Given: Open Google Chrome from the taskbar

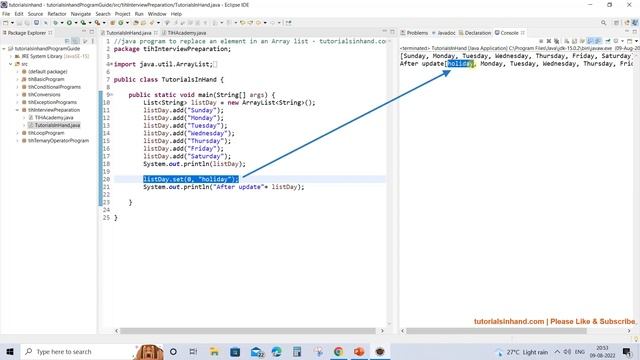Looking at the screenshot, I should tap(338, 351).
